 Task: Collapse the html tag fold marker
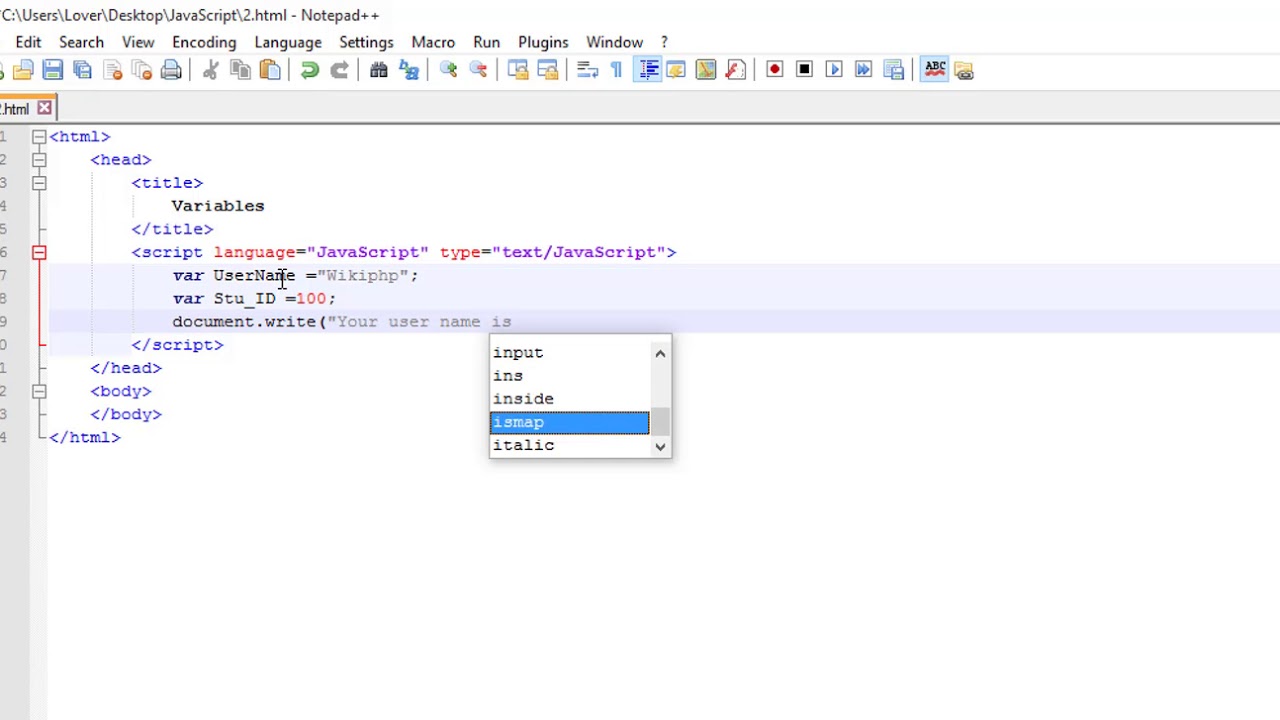(x=39, y=137)
